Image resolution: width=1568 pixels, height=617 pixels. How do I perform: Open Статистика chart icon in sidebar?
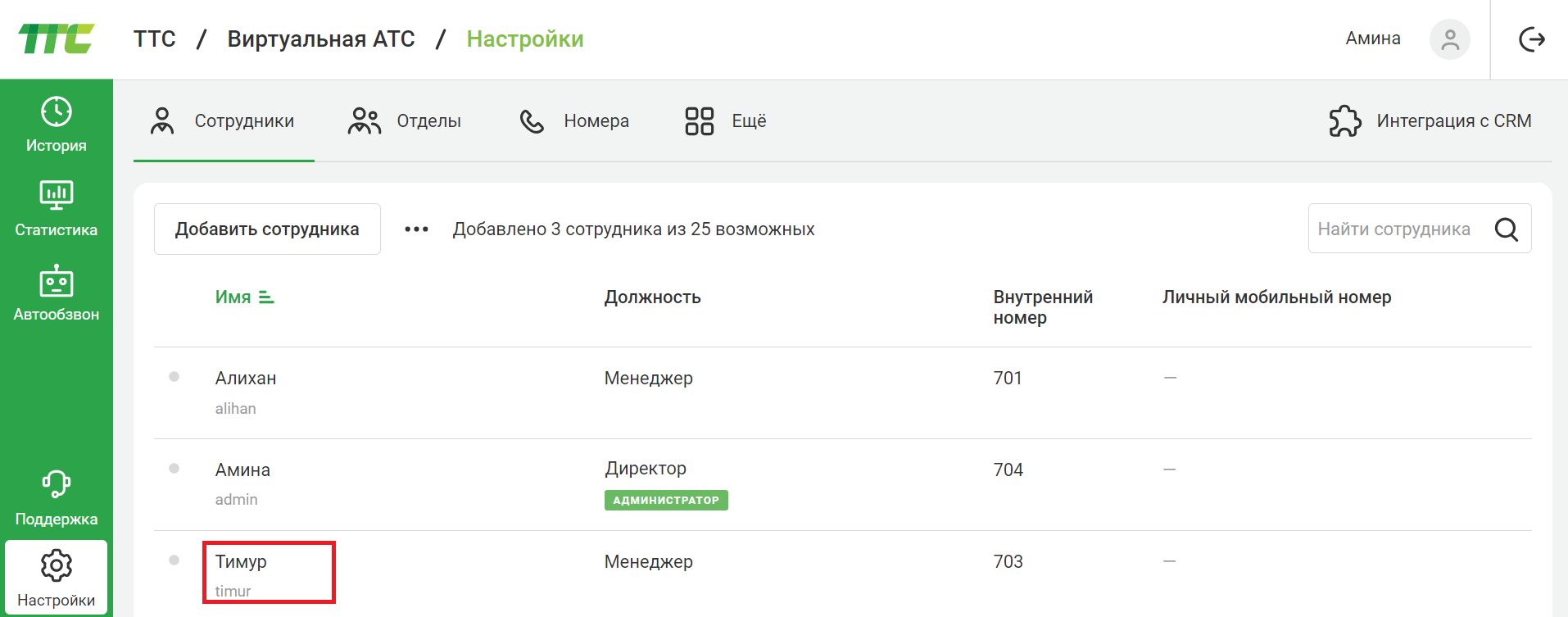(x=57, y=195)
